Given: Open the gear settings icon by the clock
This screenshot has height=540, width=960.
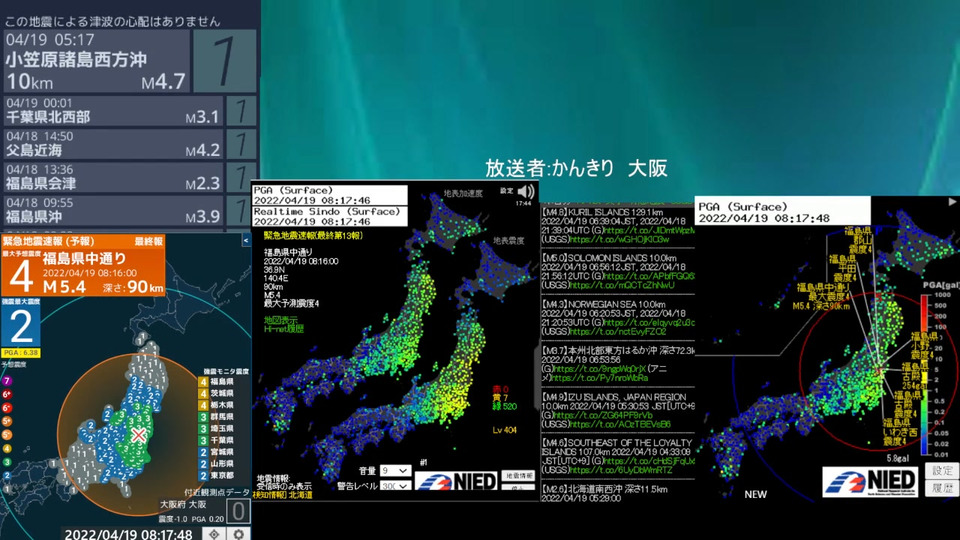Looking at the screenshot, I should click(x=238, y=534).
